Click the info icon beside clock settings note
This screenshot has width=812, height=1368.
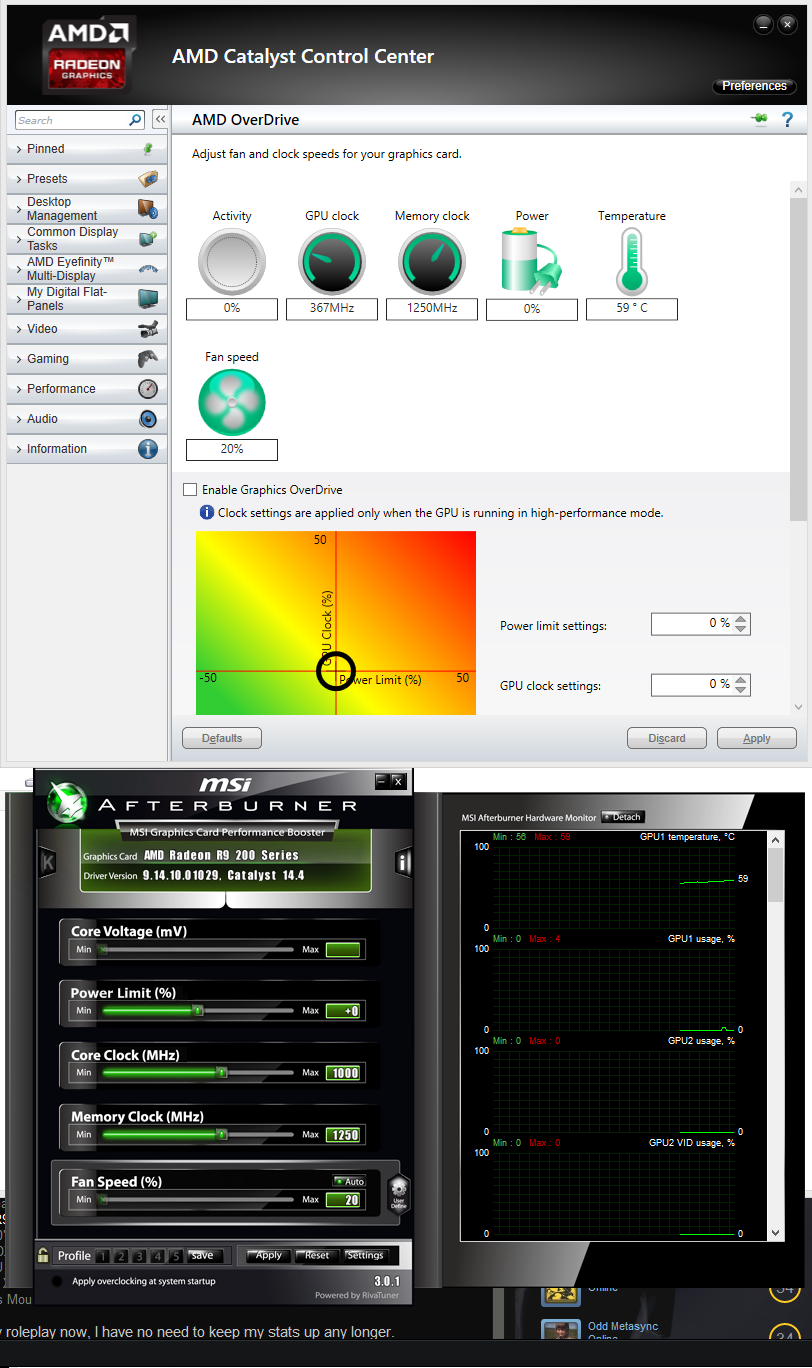207,512
